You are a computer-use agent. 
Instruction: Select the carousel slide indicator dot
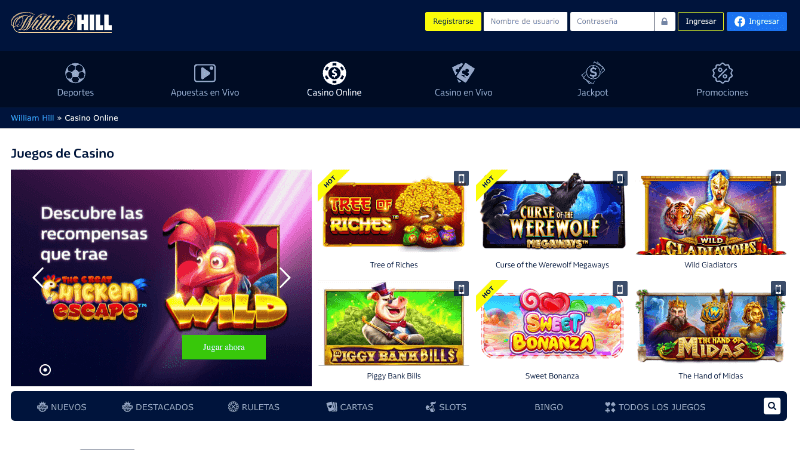(45, 370)
